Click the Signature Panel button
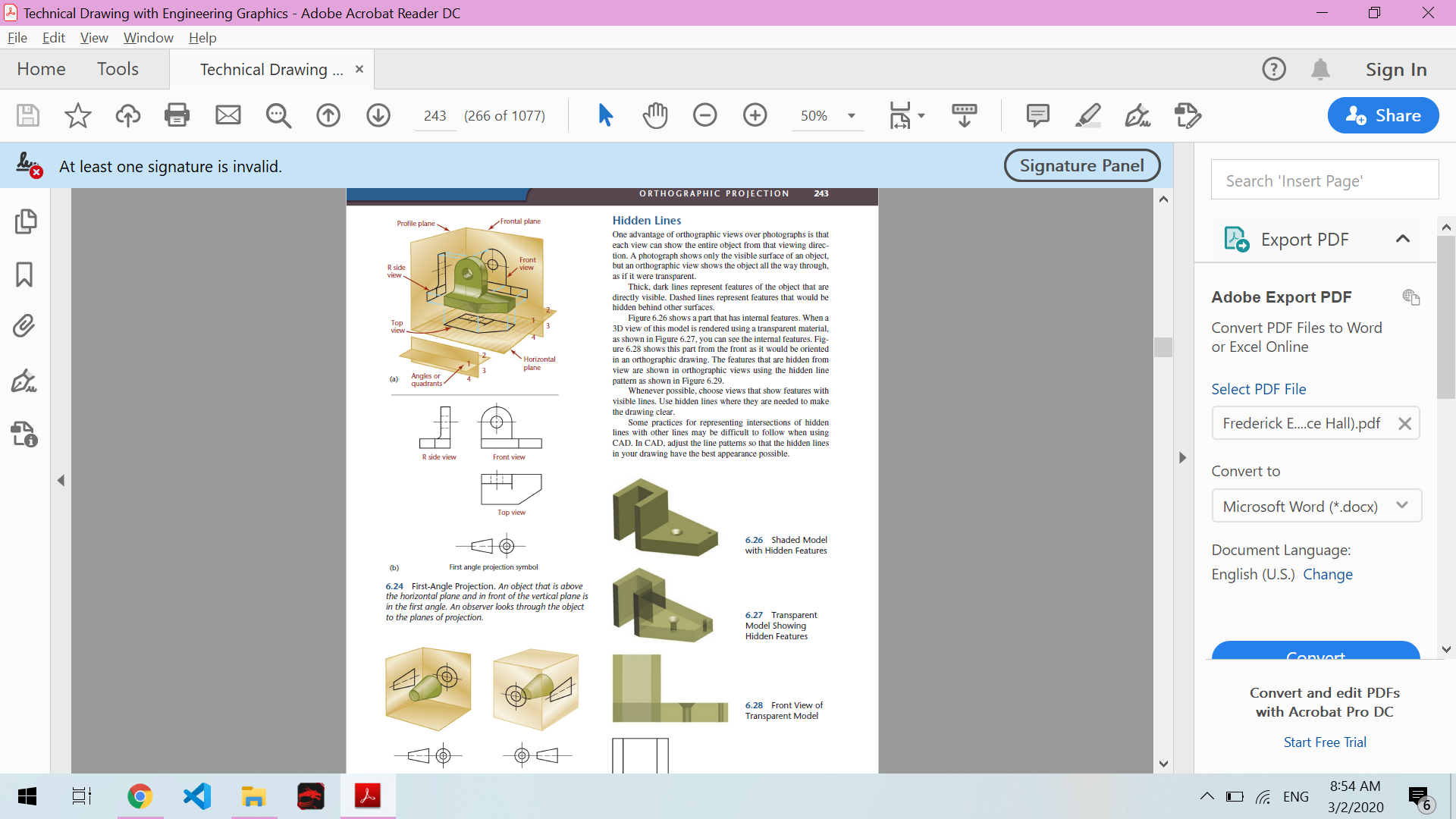The image size is (1456, 819). (x=1081, y=165)
